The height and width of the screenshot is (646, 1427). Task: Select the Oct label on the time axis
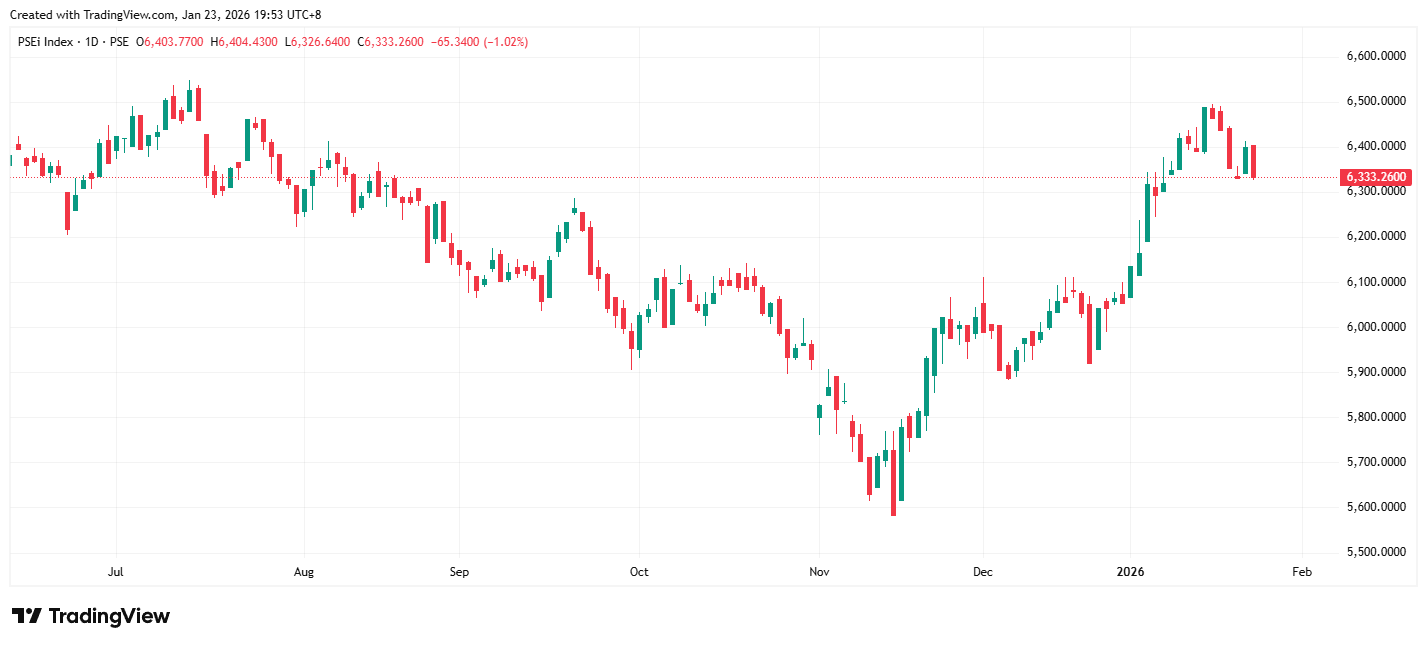coord(639,572)
